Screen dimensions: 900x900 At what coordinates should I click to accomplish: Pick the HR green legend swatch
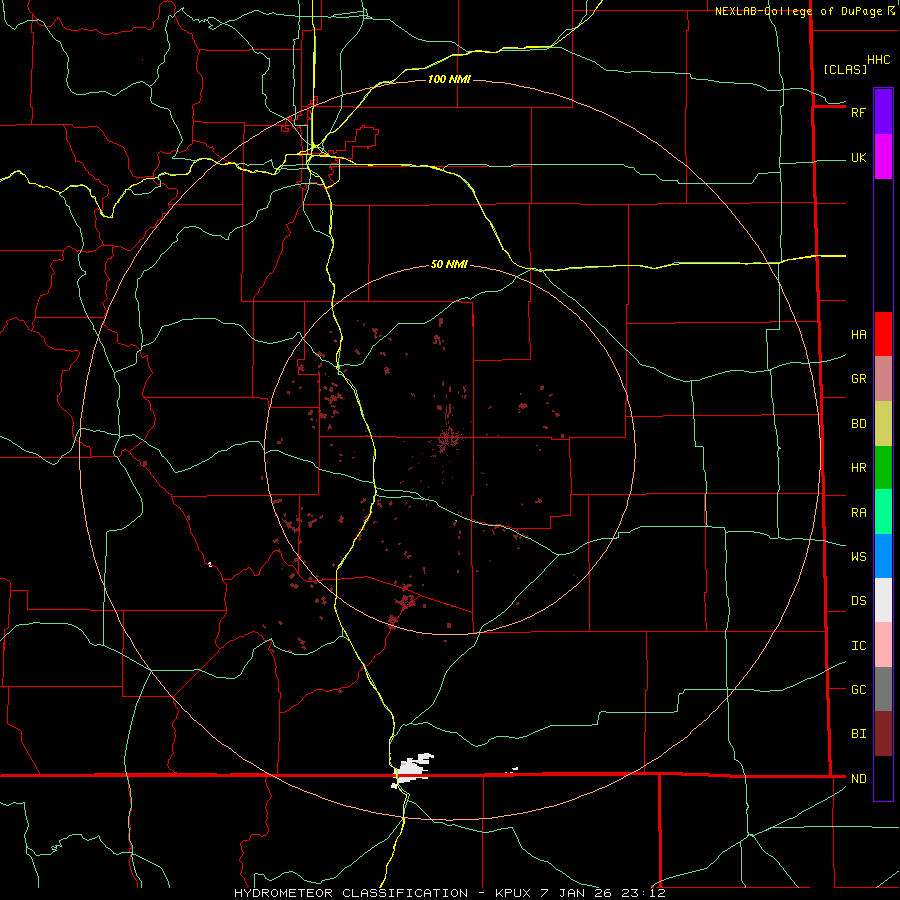coord(883,468)
